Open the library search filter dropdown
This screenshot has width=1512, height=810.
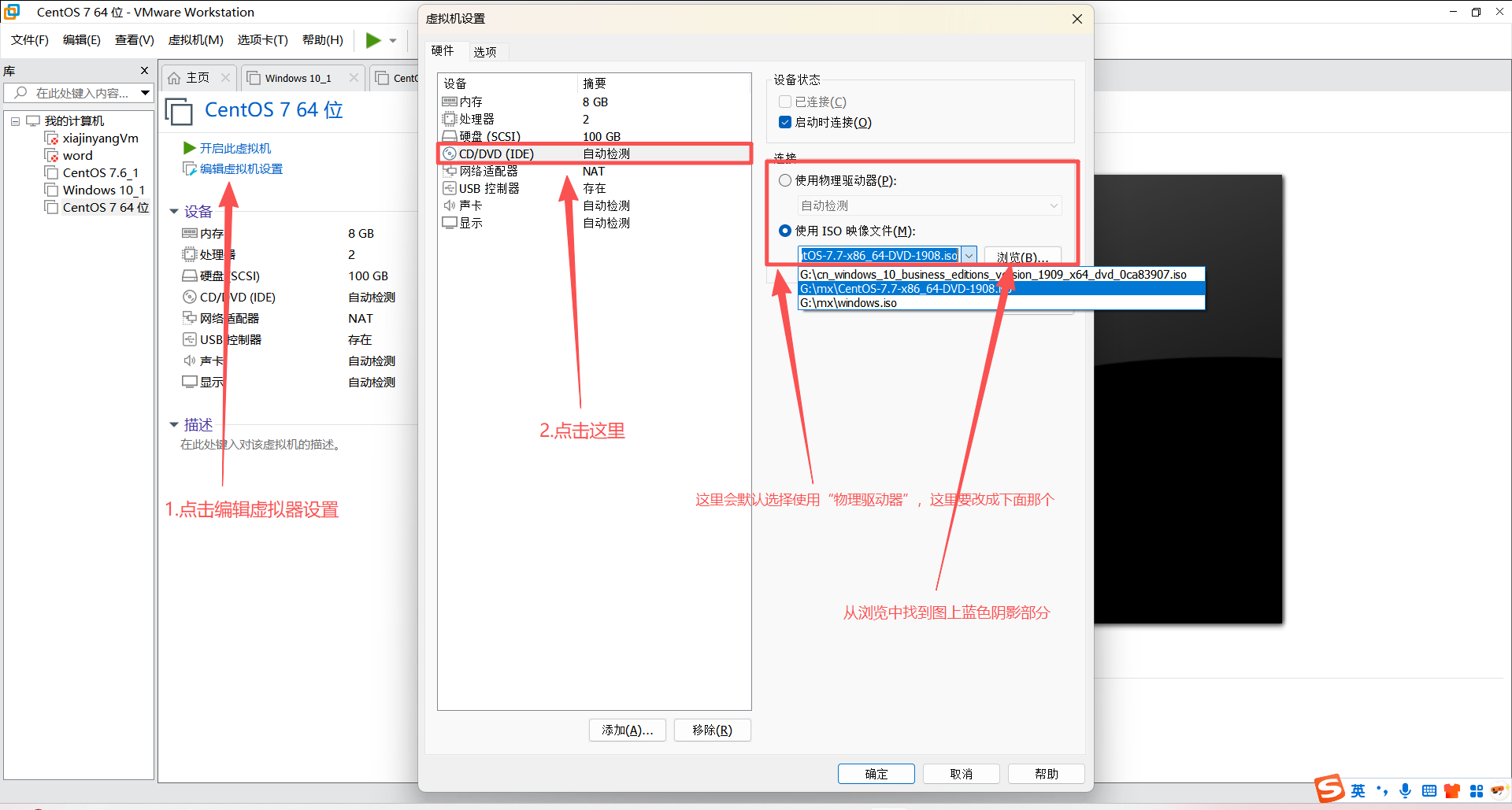click(145, 93)
